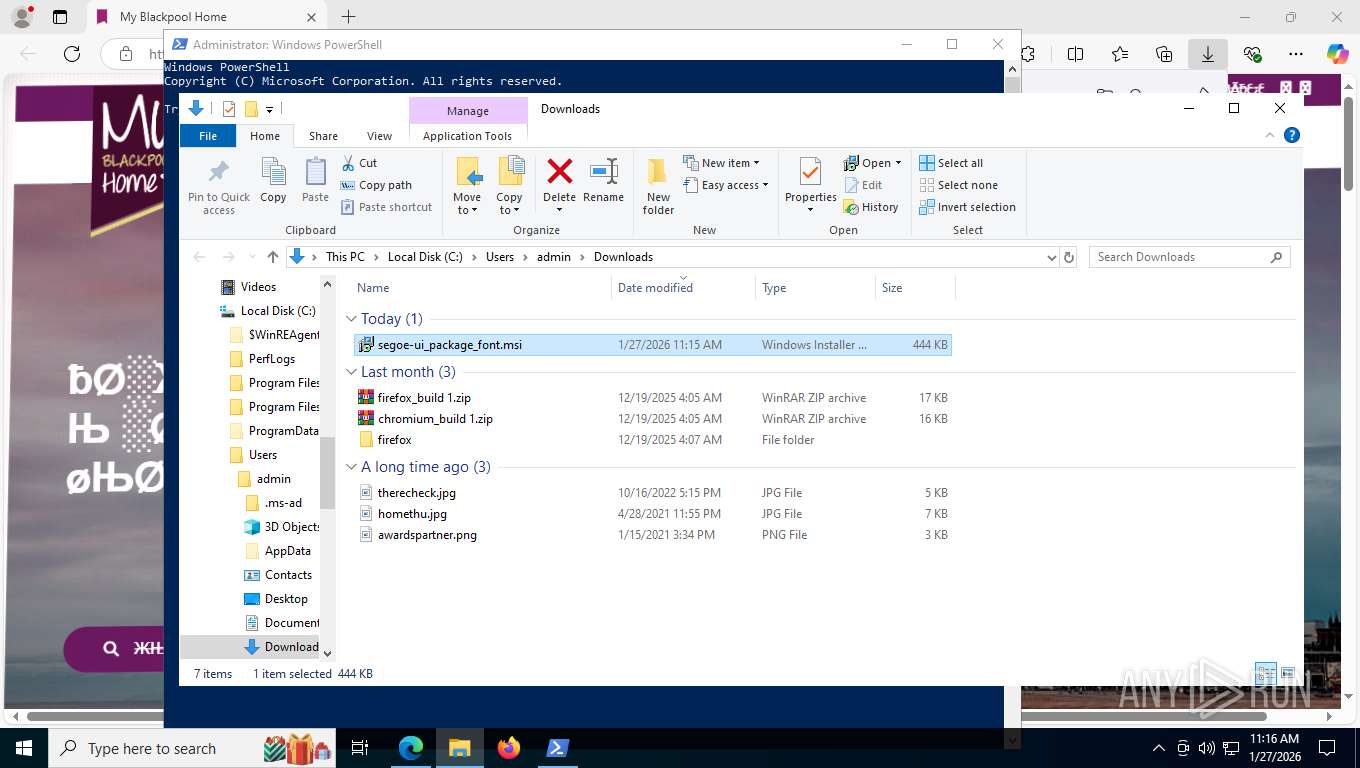Sort by Size column header
Viewport: 1360px width, 768px height.
pos(892,288)
